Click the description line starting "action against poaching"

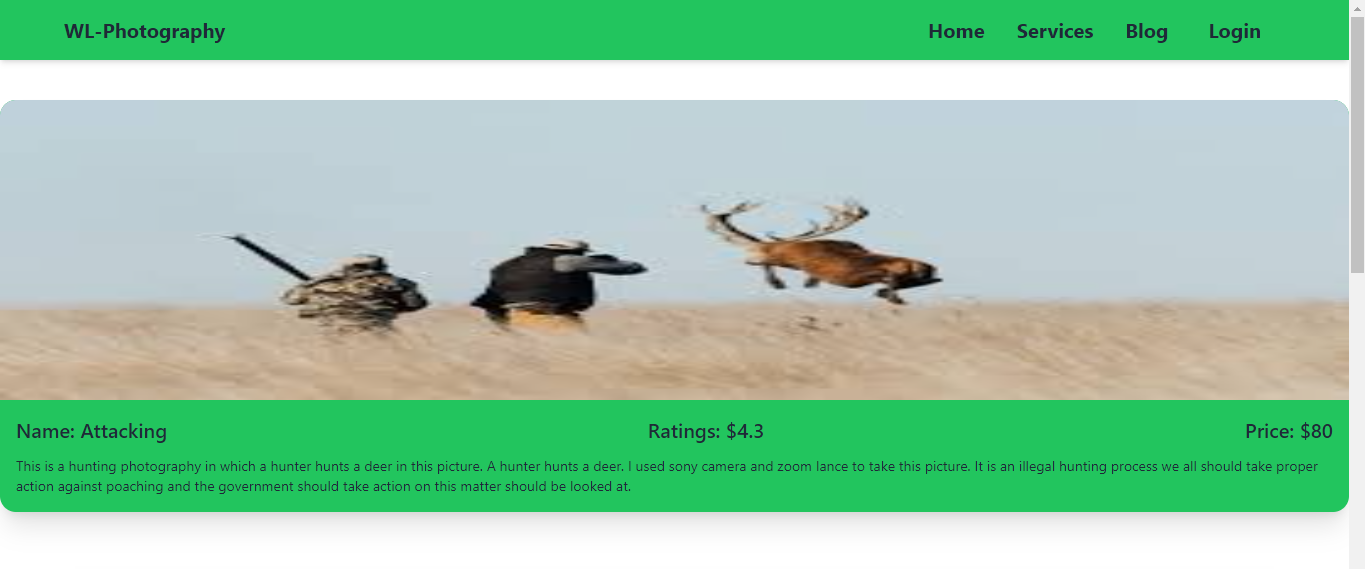point(323,487)
